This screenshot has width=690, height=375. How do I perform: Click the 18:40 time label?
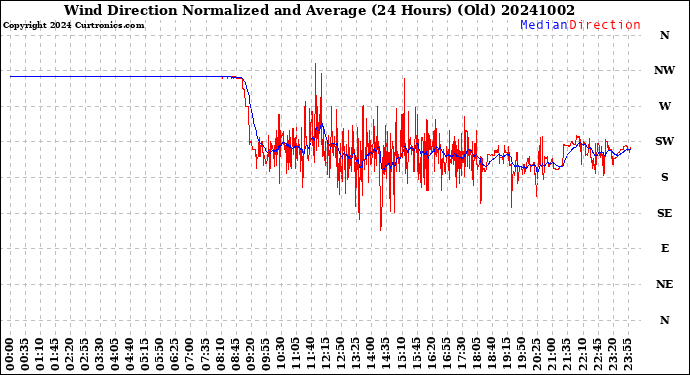point(492,354)
